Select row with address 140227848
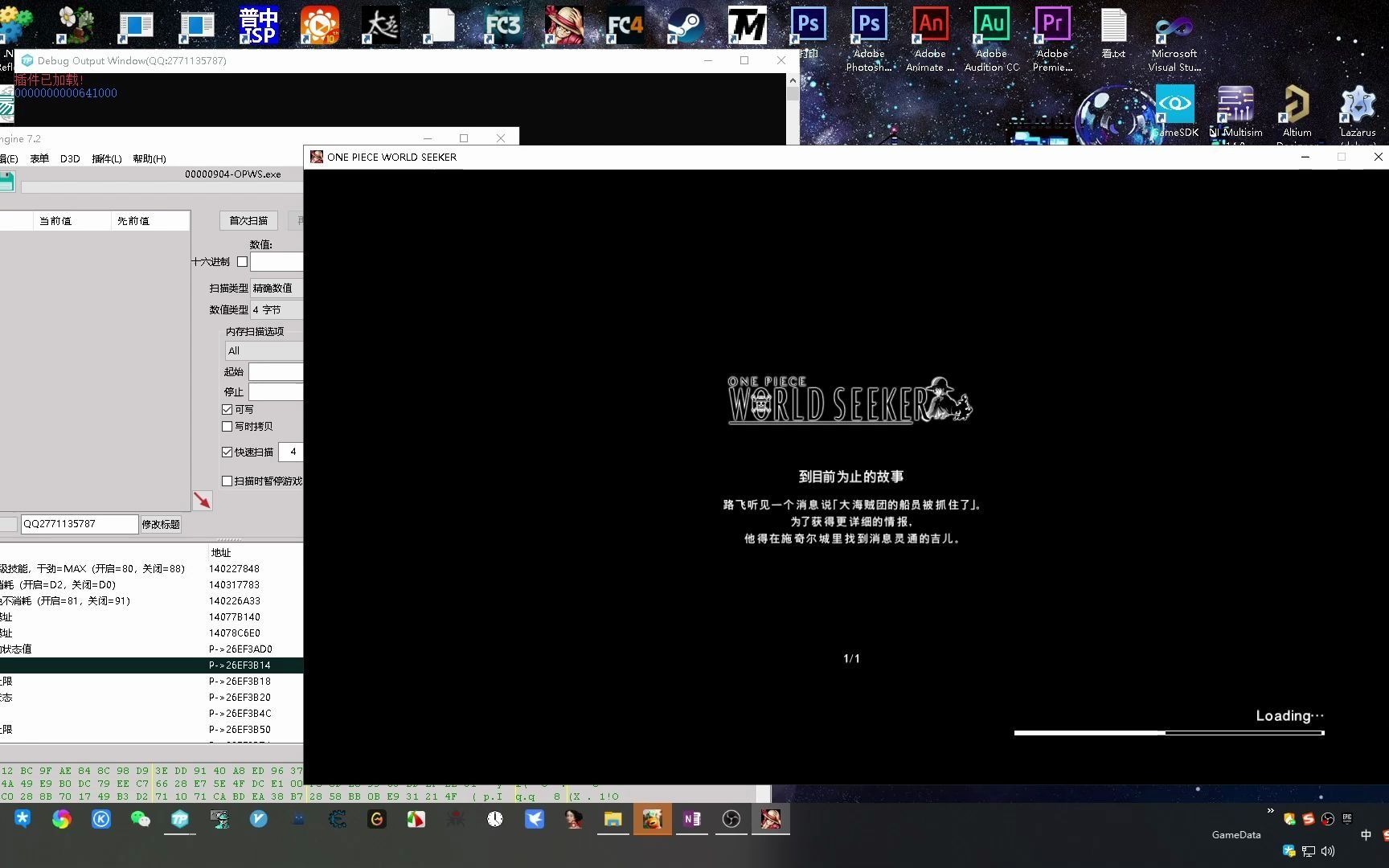Screen dimensions: 1389x868 (151, 568)
